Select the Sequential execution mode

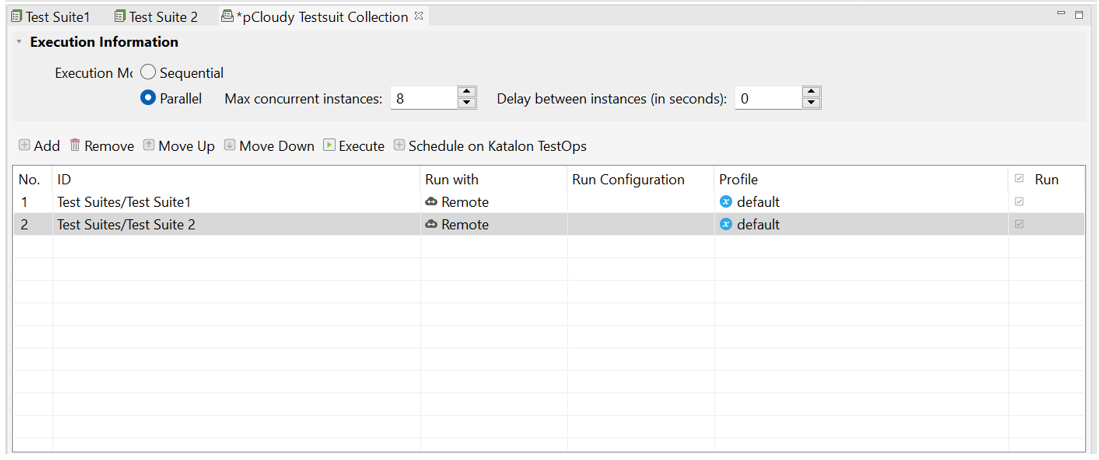click(148, 73)
